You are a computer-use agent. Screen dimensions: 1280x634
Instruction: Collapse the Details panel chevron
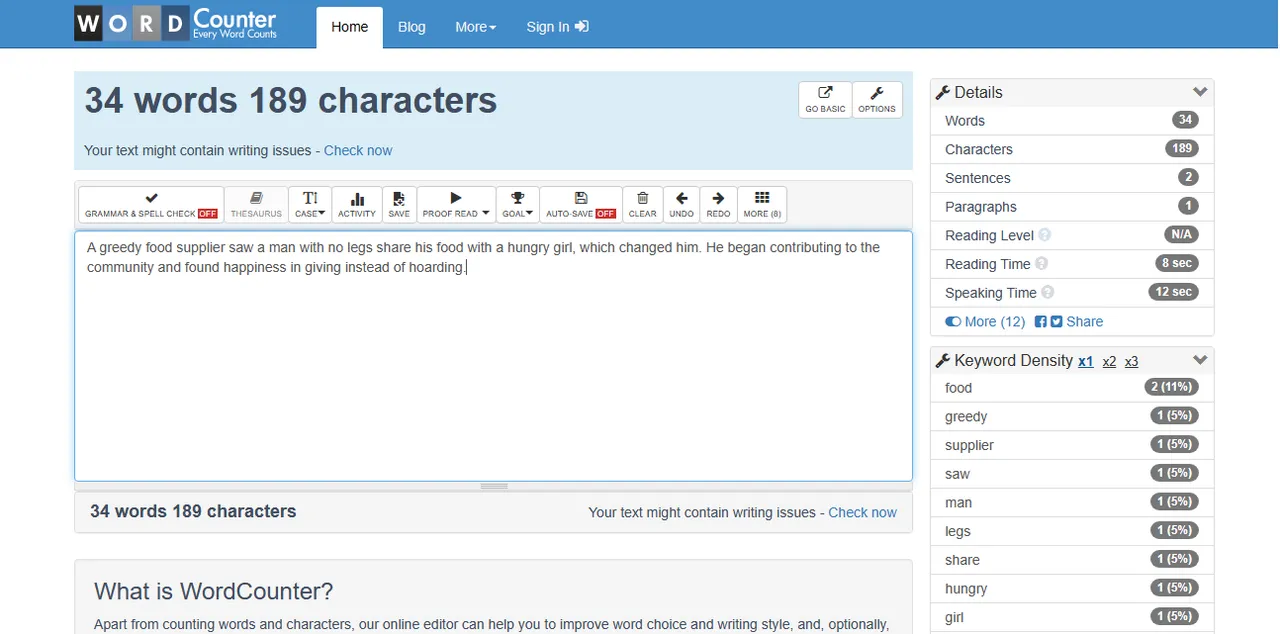pyautogui.click(x=1200, y=92)
